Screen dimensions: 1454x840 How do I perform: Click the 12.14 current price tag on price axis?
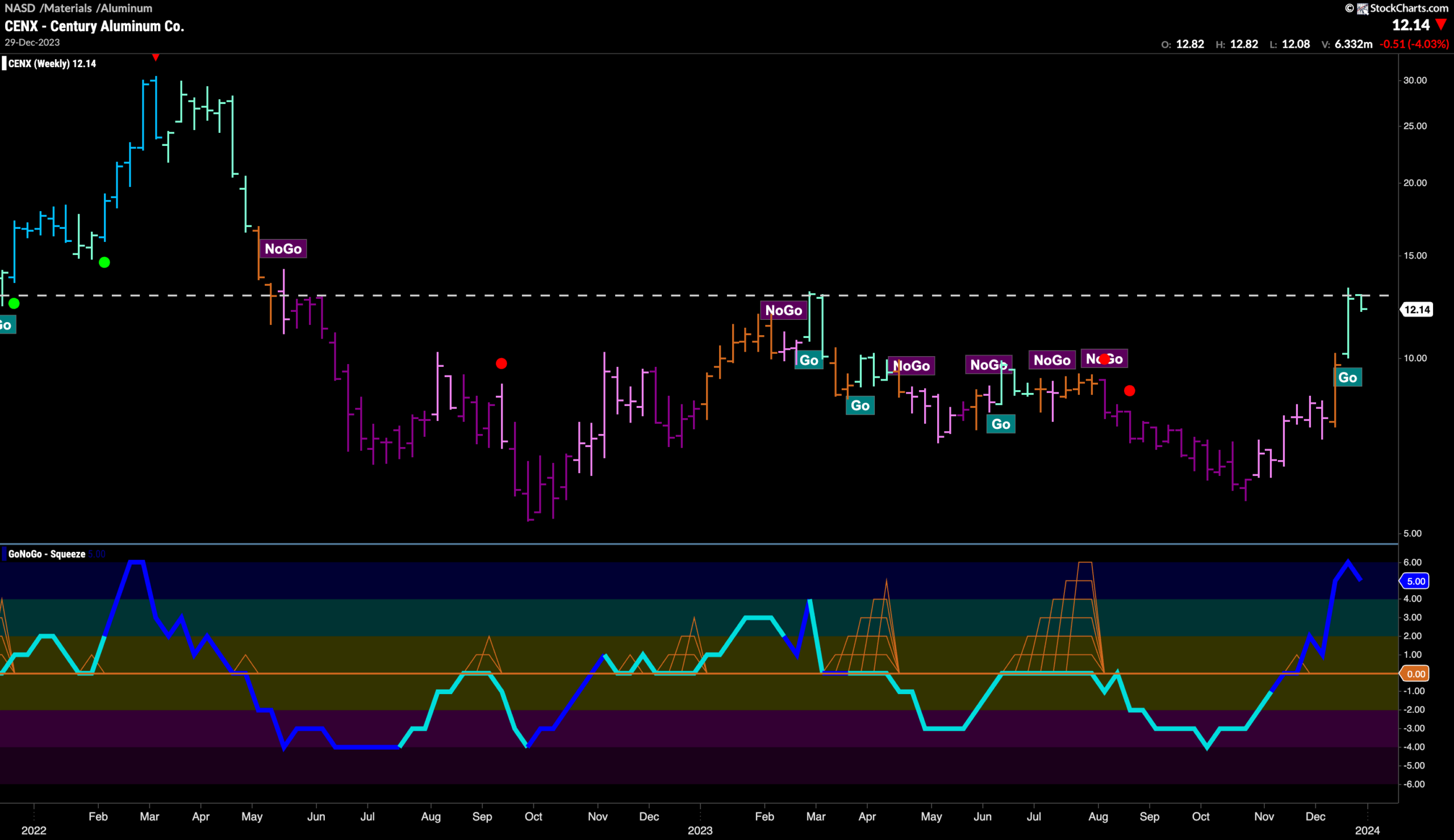pyautogui.click(x=1417, y=310)
